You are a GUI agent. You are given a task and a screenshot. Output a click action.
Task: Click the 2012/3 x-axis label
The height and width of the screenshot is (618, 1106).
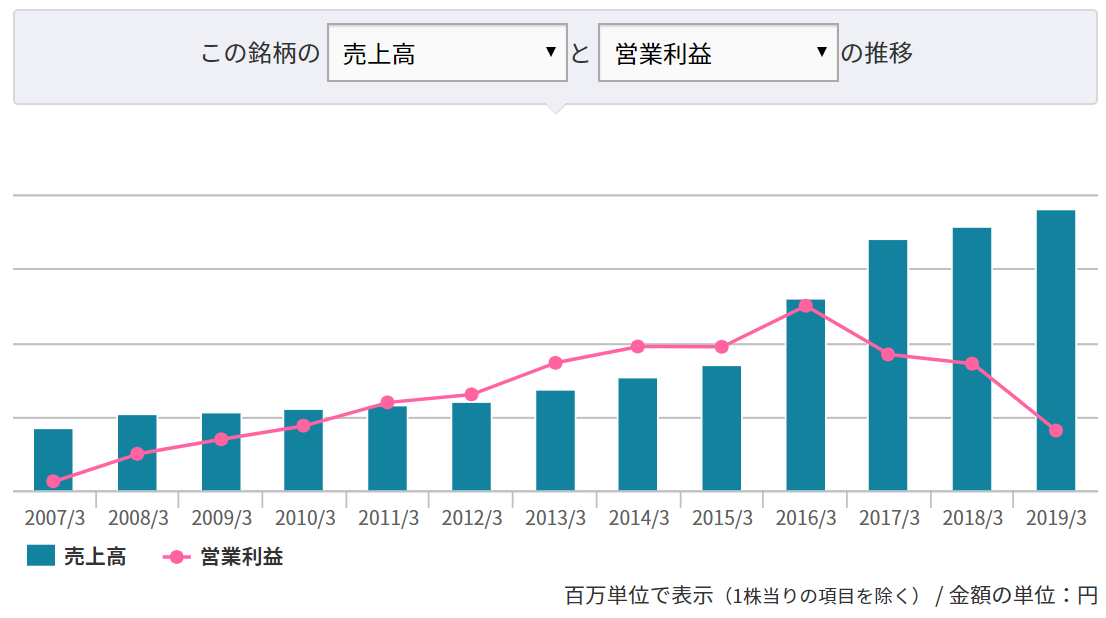click(471, 518)
